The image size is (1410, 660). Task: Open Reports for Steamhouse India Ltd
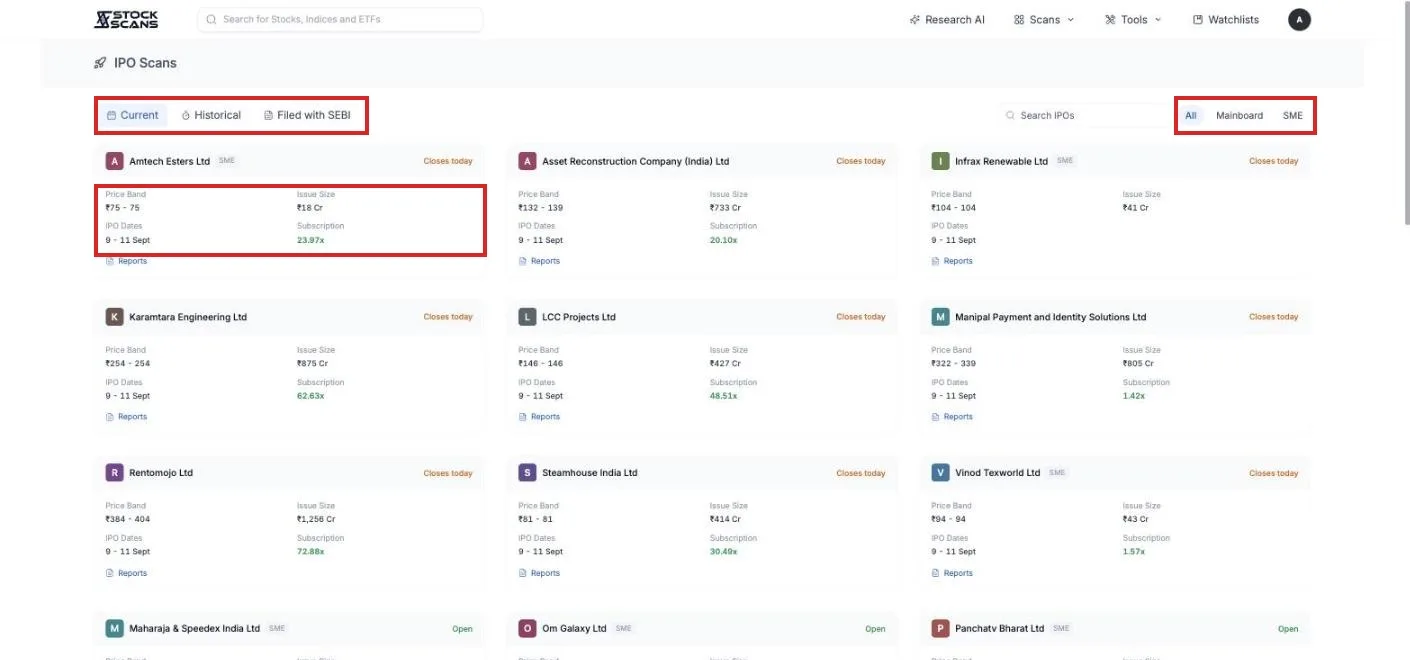[x=539, y=573]
